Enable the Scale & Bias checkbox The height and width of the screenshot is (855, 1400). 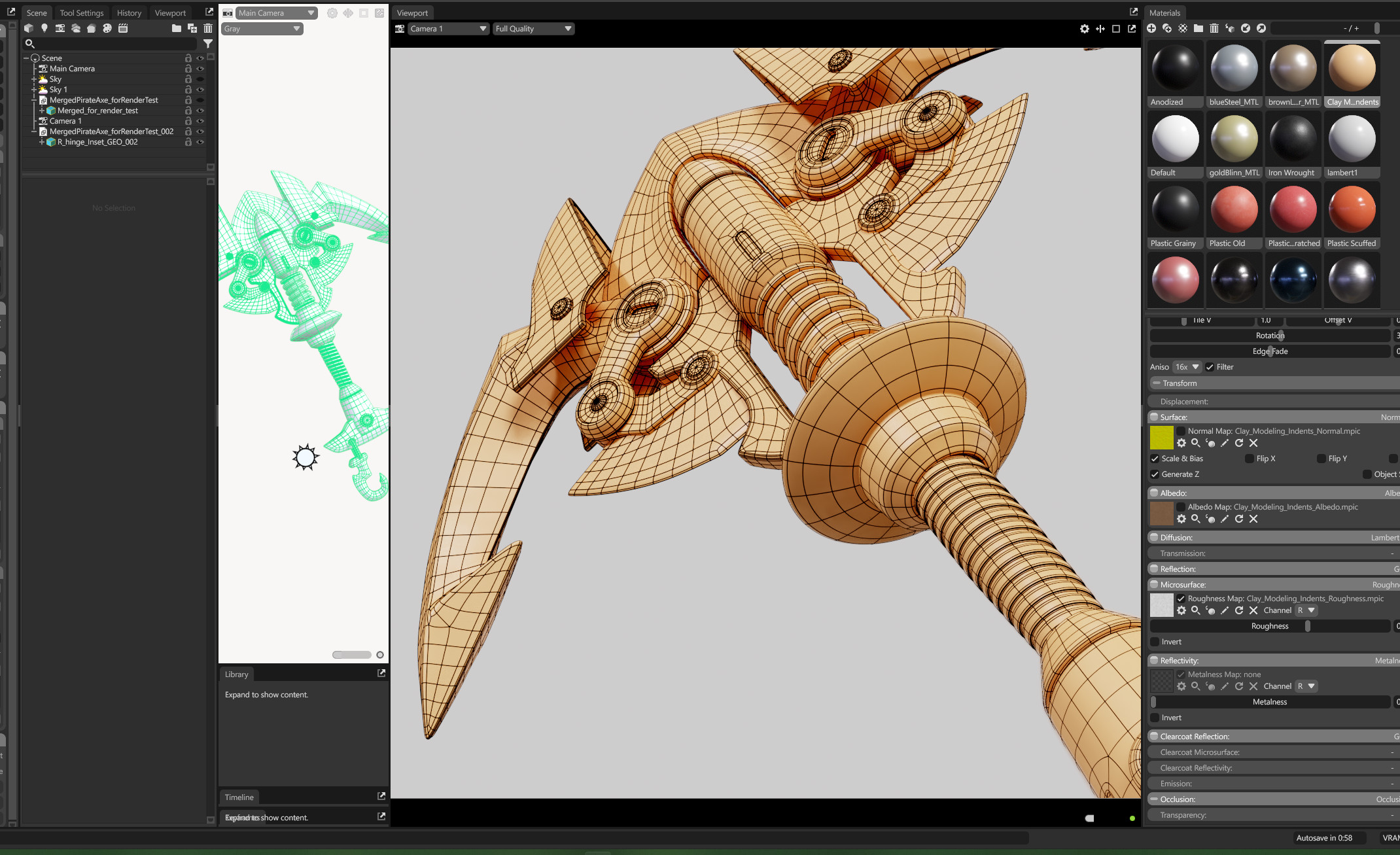pos(1155,459)
